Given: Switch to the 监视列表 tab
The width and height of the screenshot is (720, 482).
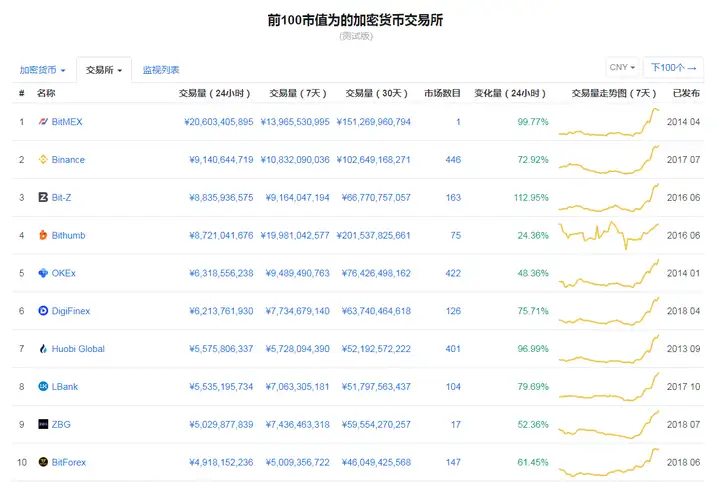Looking at the screenshot, I should (x=161, y=70).
